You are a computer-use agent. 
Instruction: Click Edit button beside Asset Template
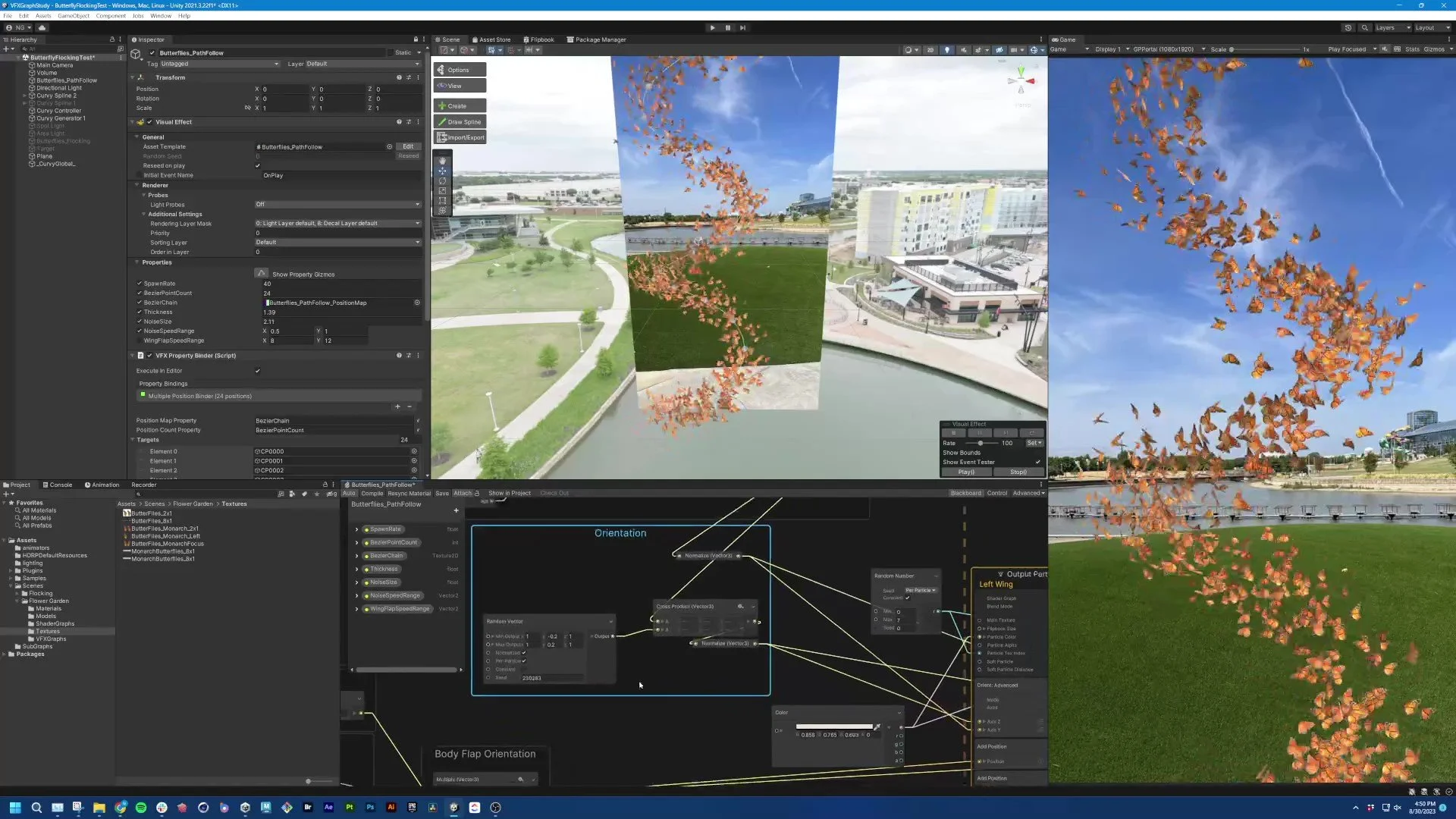[x=408, y=146]
